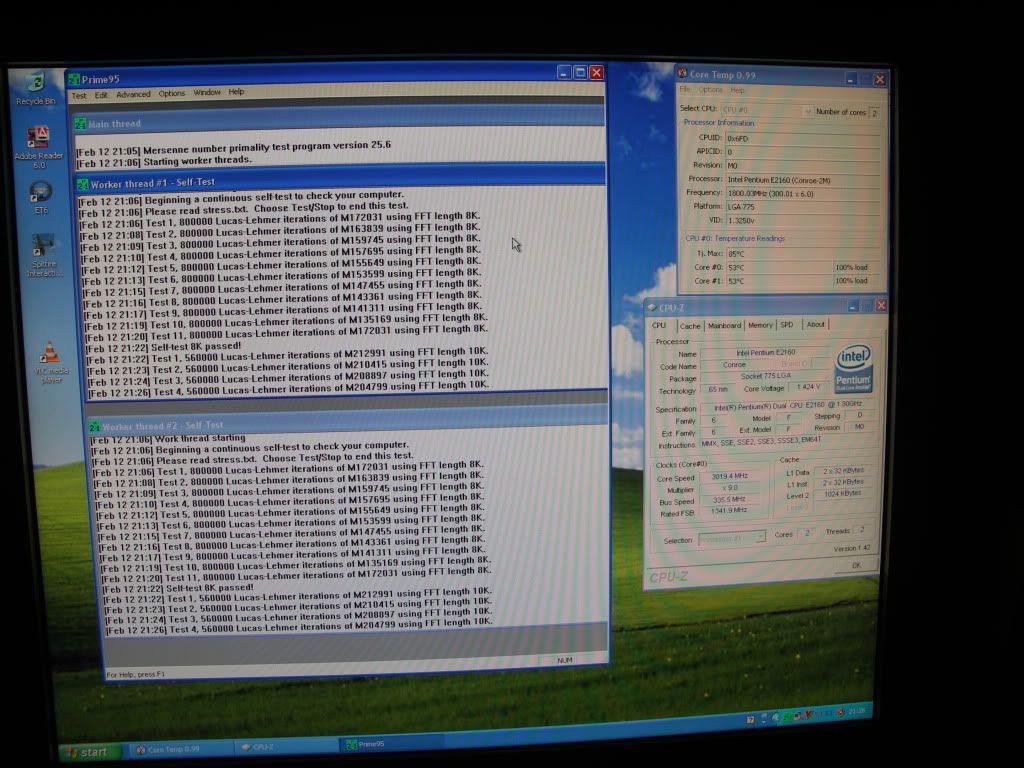Click the VID value 1.3250v

pos(803,221)
